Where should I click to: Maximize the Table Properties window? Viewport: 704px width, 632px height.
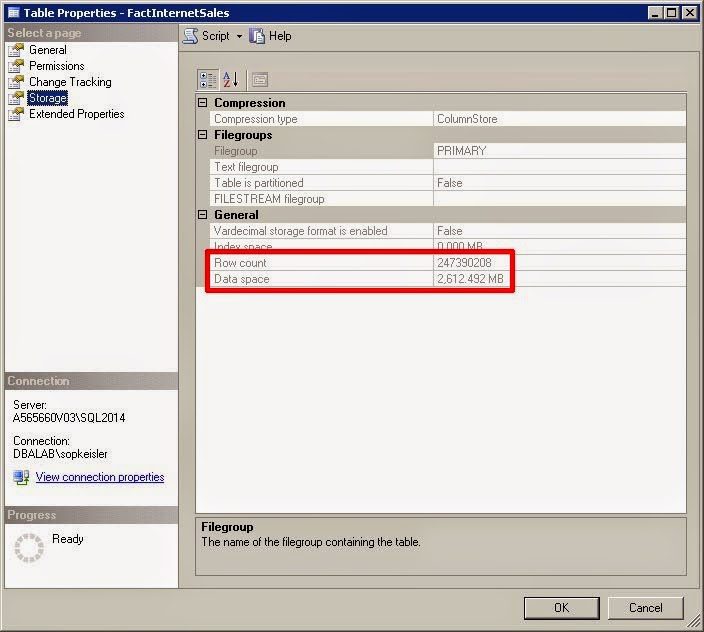(x=672, y=13)
